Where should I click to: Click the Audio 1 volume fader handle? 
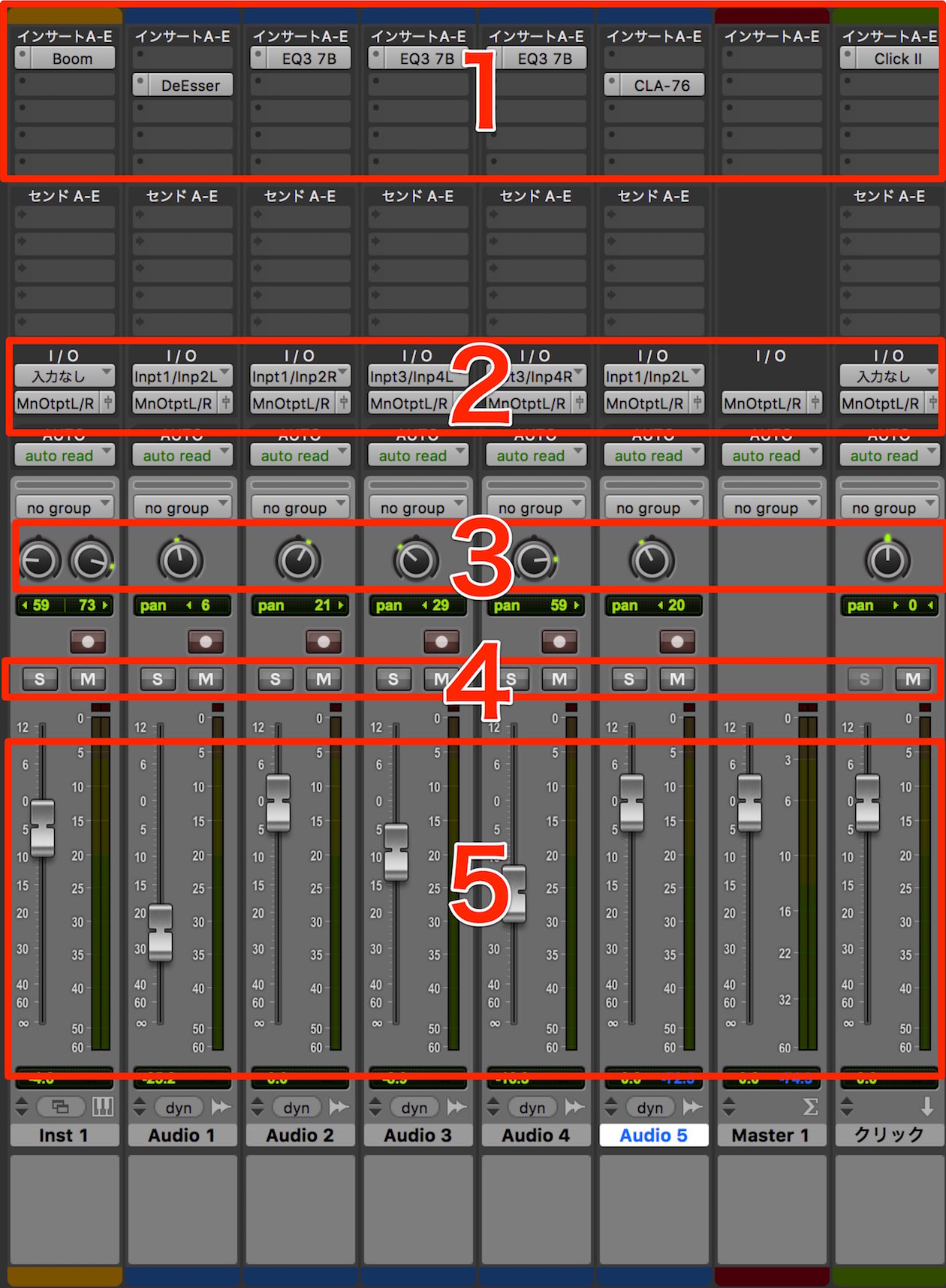coord(160,933)
